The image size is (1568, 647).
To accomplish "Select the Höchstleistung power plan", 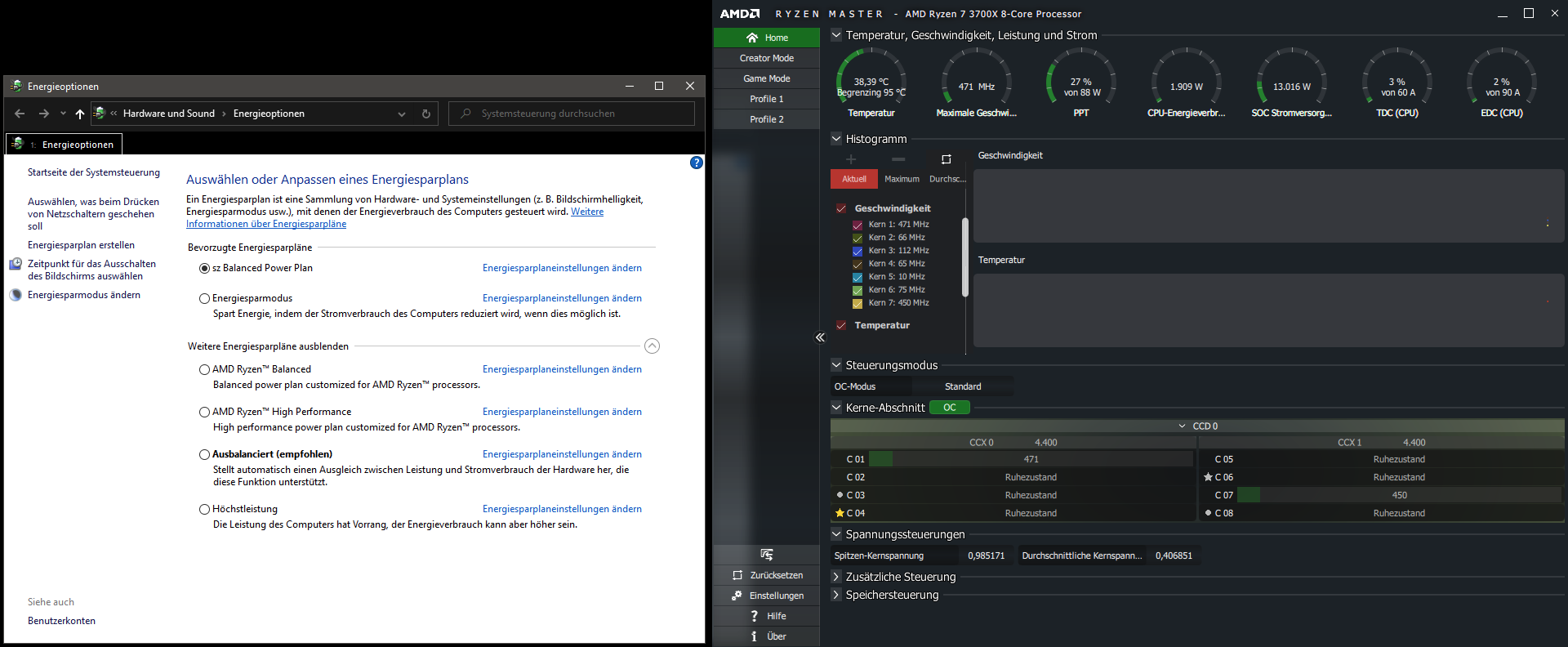I will pyautogui.click(x=204, y=510).
